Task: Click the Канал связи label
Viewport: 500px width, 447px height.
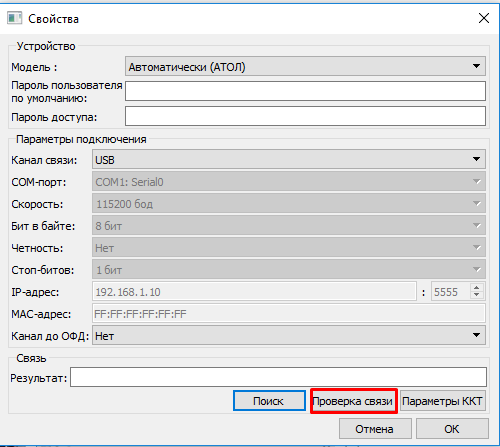Action: [44, 160]
